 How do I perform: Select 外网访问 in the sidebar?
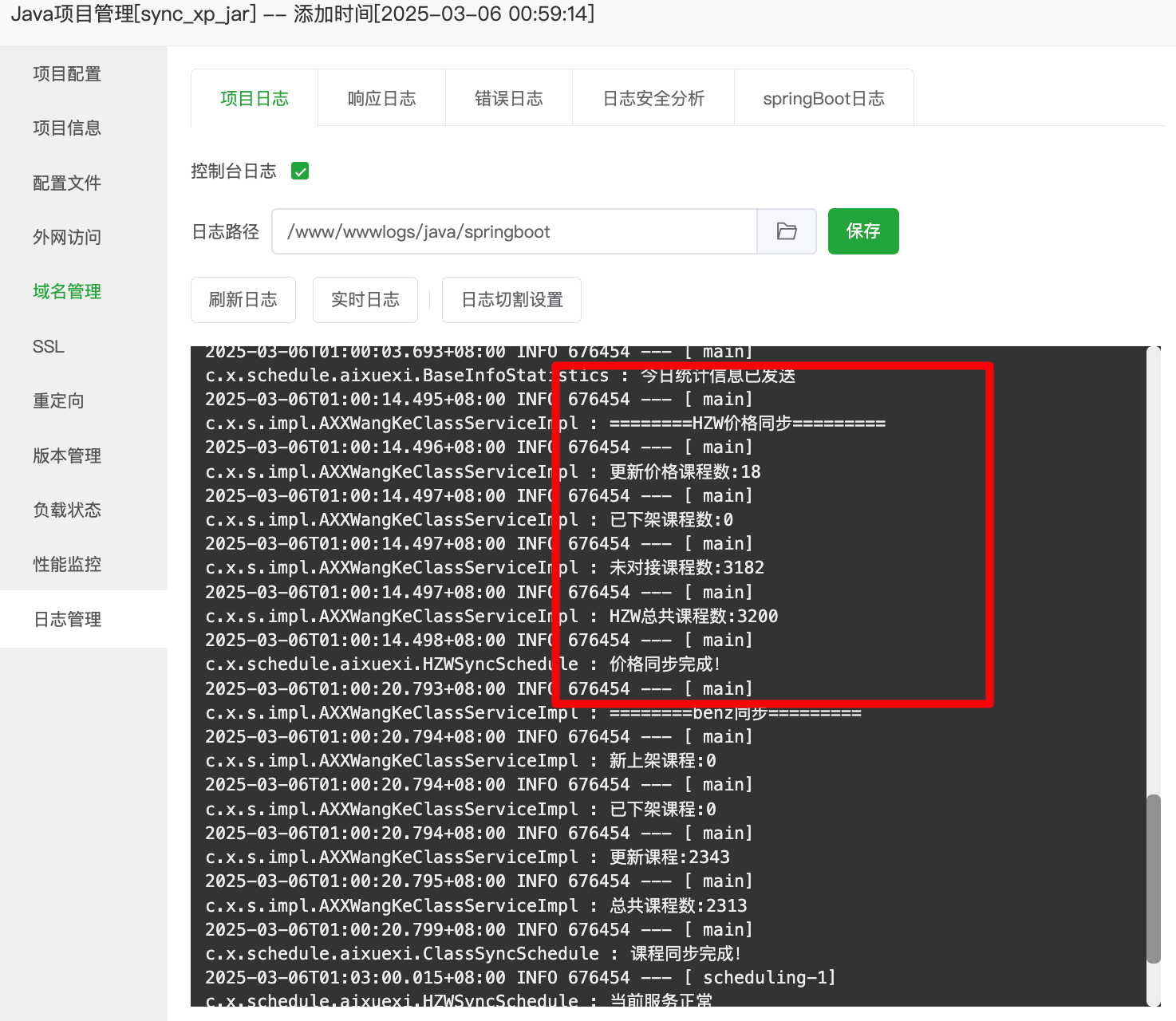coord(67,238)
